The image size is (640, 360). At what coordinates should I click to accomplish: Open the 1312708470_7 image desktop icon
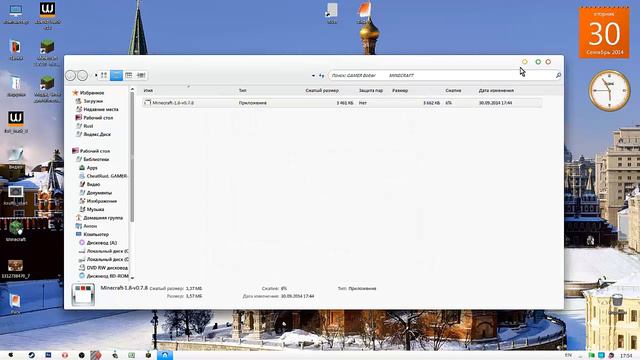(x=16, y=269)
